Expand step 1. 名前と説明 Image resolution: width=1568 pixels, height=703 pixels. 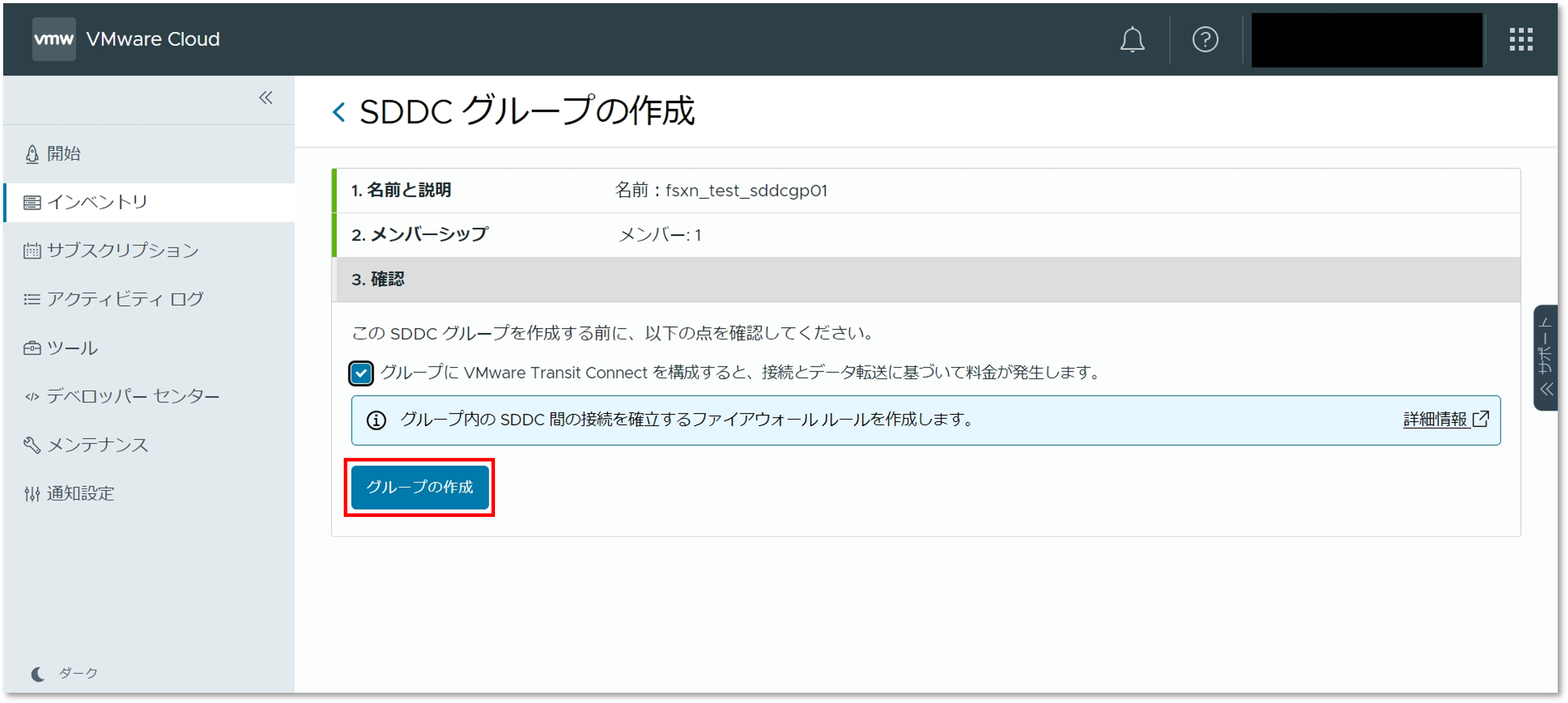tap(926, 190)
